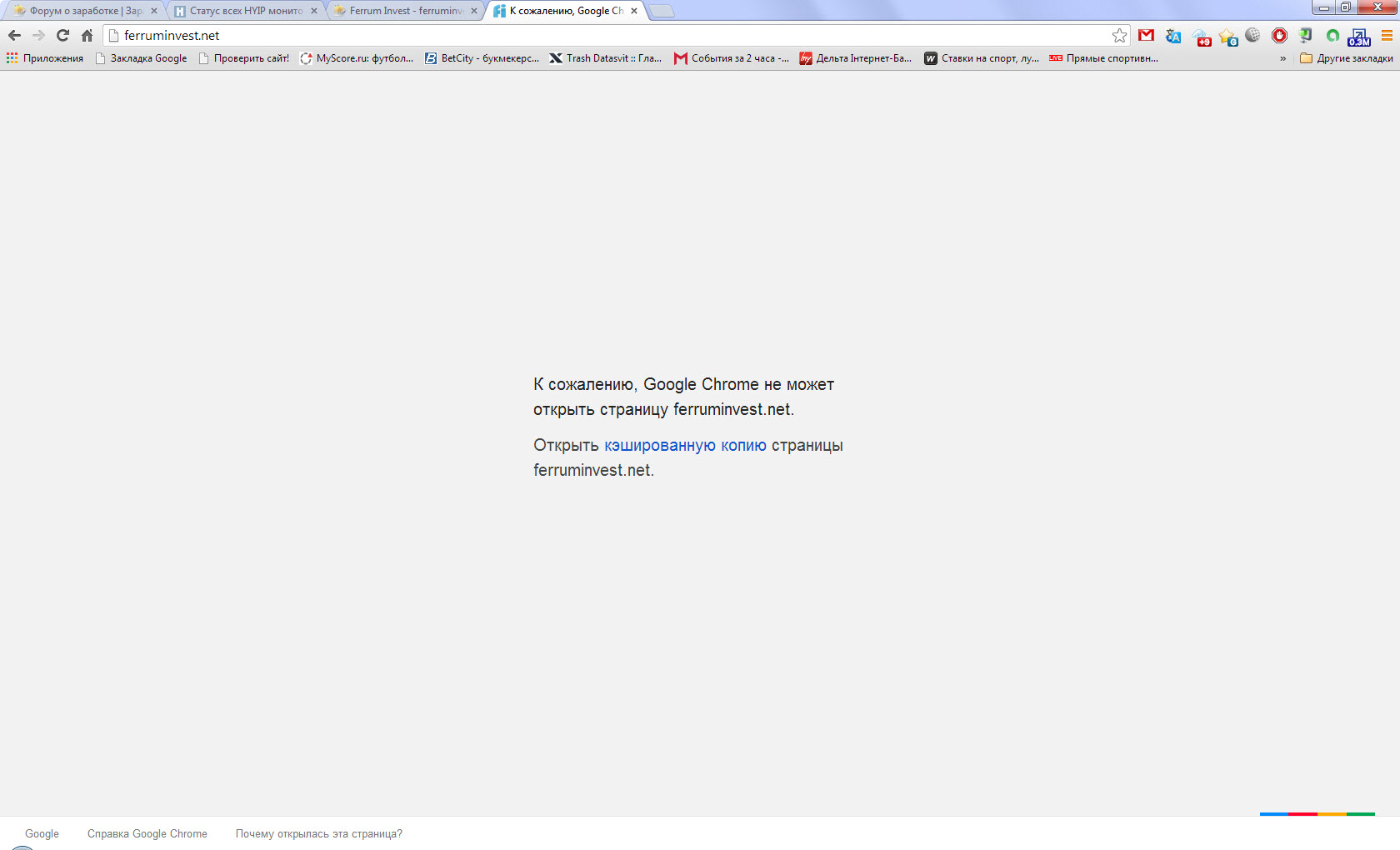Click the cloud extension with +9 badge

point(1201,37)
